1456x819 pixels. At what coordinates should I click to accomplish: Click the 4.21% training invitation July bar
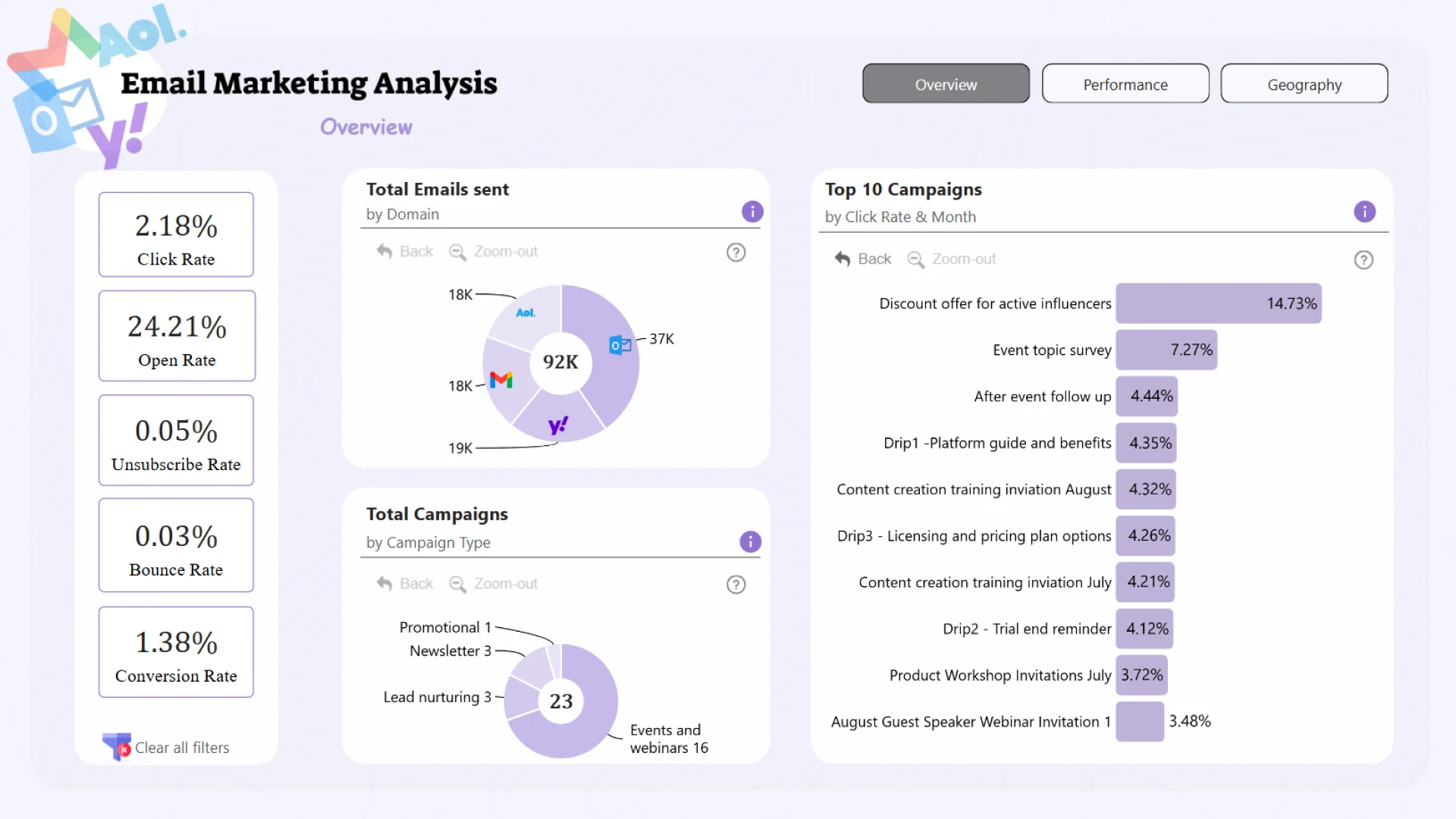click(x=1145, y=582)
